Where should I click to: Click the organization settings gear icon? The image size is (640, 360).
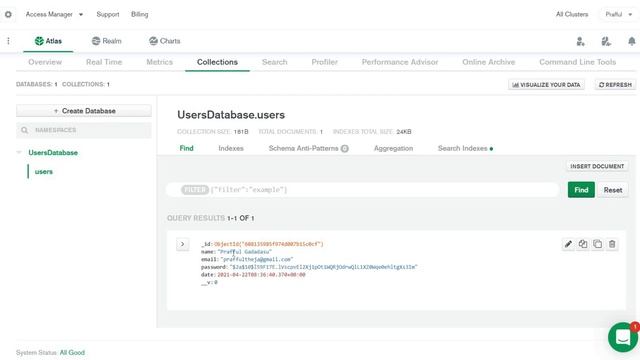8,14
